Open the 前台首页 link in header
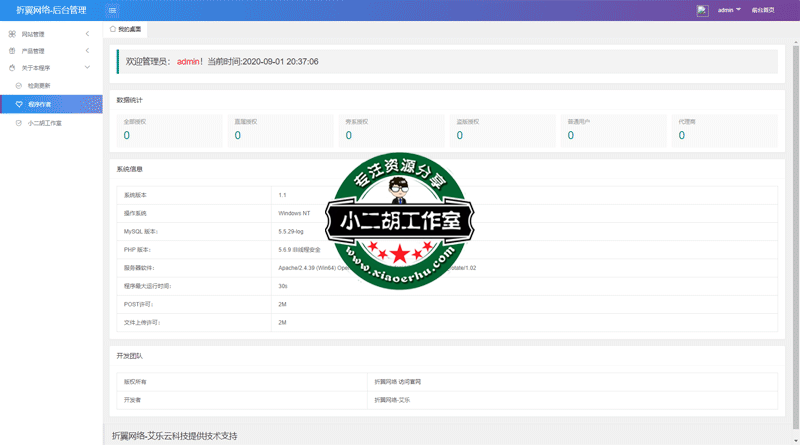 point(763,10)
